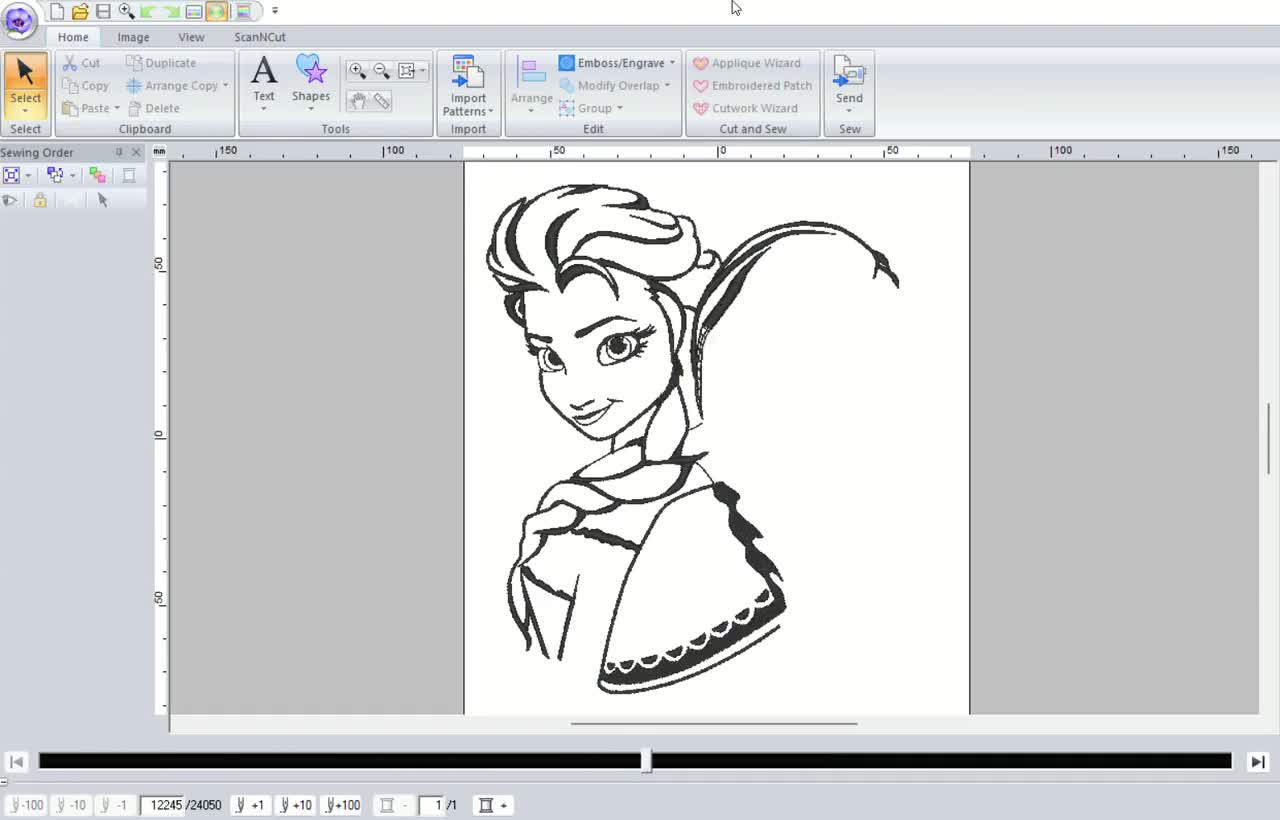Step back 10 stitches
Image resolution: width=1280 pixels, height=820 pixels.
[x=70, y=805]
